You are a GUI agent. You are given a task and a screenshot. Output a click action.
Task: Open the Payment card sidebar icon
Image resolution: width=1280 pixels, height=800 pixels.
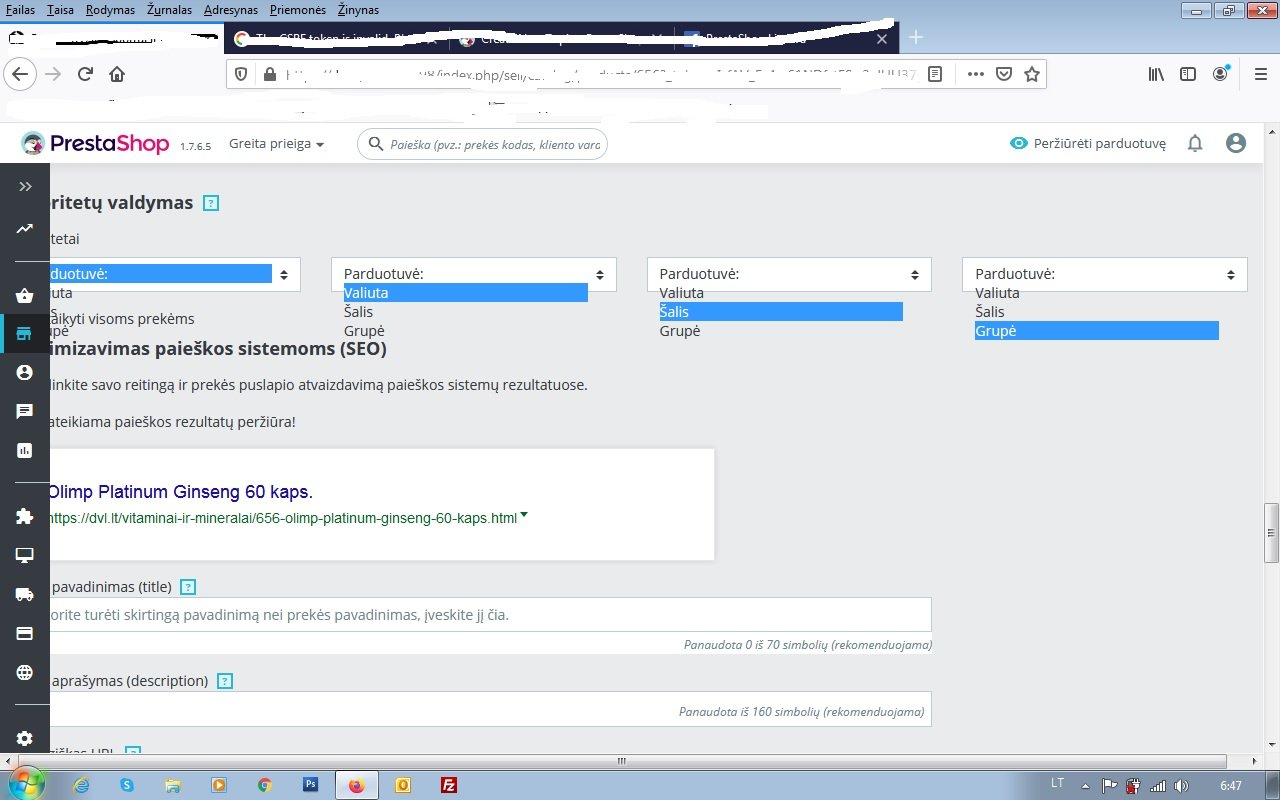[x=25, y=633]
